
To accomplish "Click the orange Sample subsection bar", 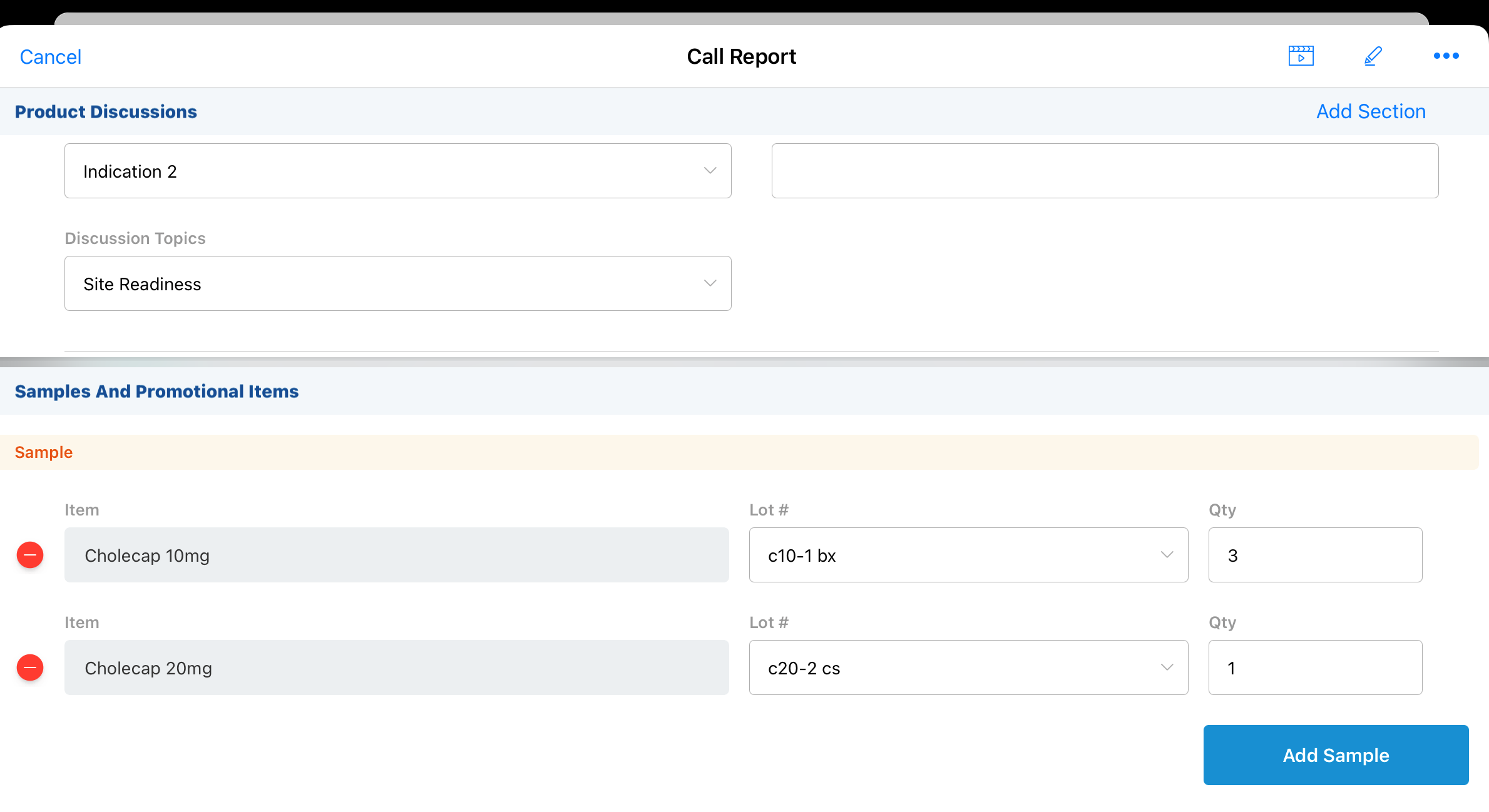I will pos(739,452).
